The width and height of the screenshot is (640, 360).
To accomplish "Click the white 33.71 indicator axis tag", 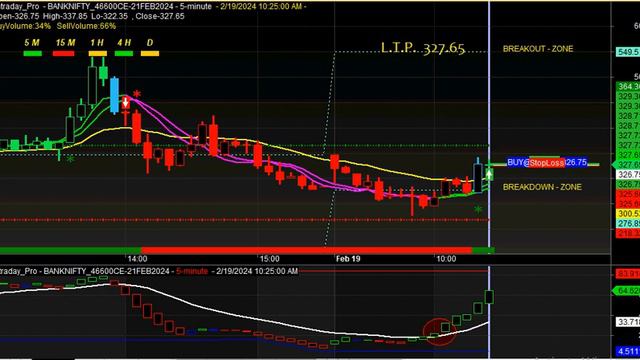I will (627, 322).
